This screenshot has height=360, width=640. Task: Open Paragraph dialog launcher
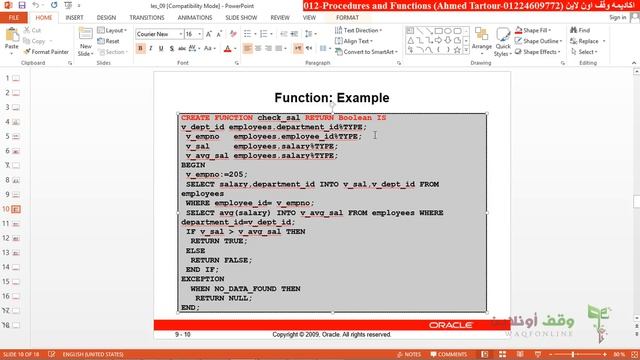pos(399,63)
